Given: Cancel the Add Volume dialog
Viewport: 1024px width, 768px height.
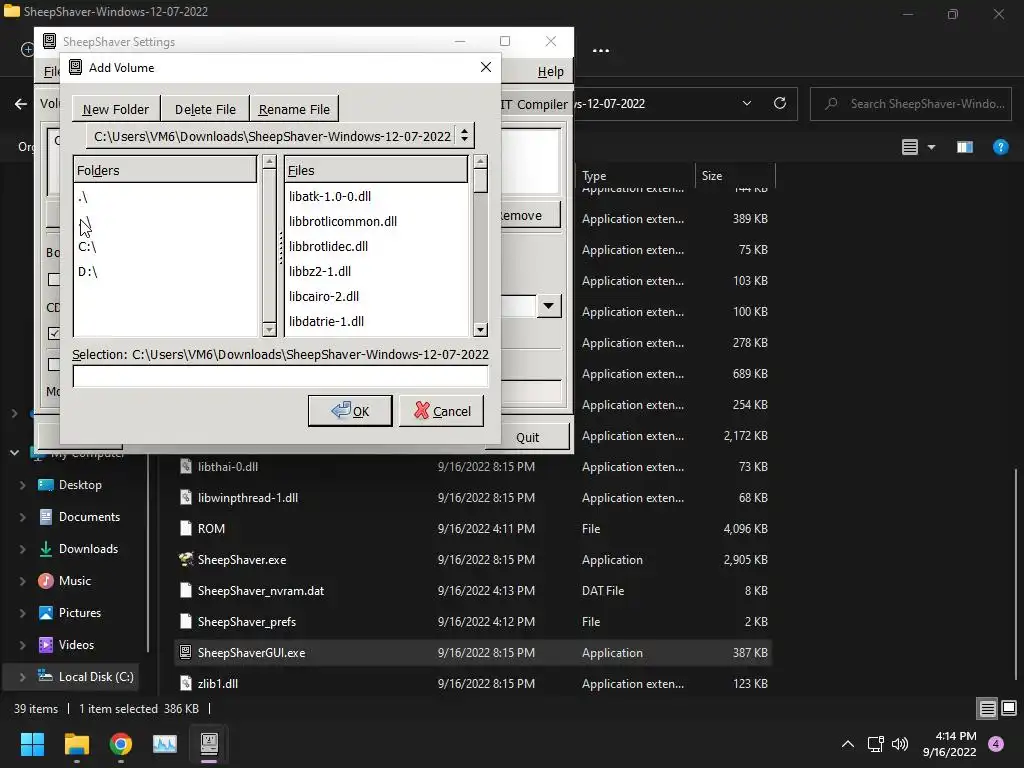Looking at the screenshot, I should tap(441, 411).
